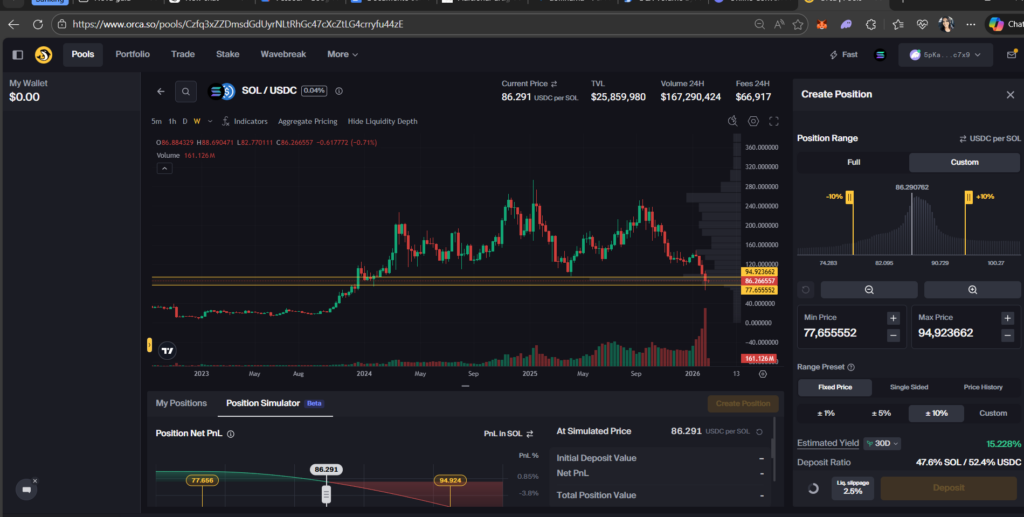
Task: Switch to Position Simulator tab
Action: point(275,403)
